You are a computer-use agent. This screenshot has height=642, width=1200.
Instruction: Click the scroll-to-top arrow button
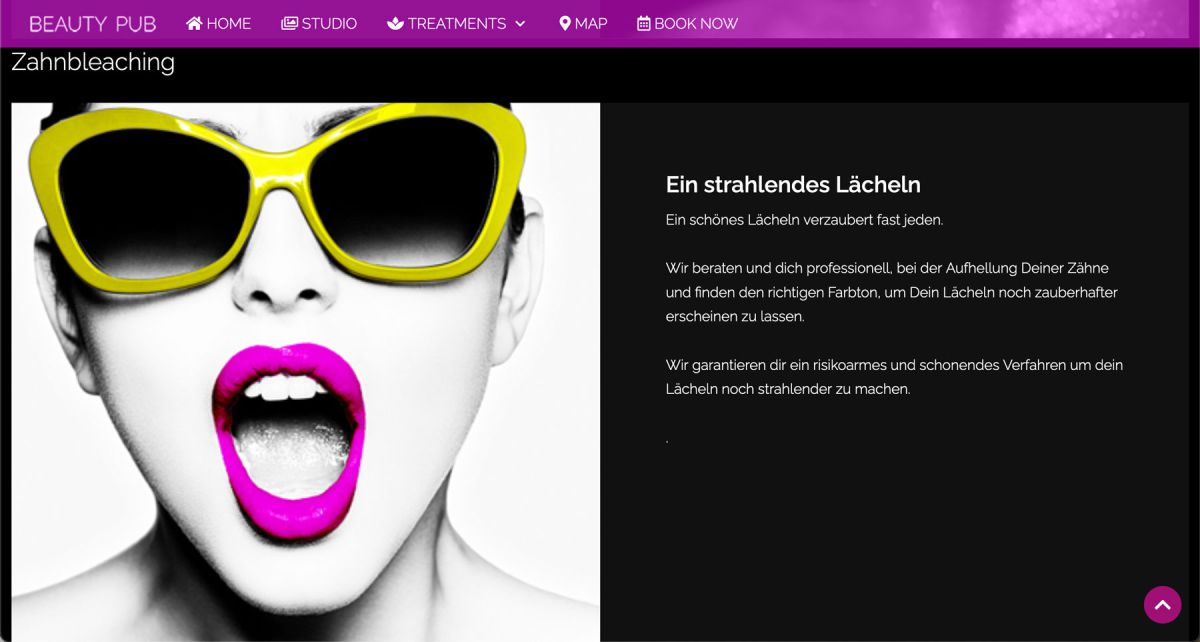tap(1162, 604)
